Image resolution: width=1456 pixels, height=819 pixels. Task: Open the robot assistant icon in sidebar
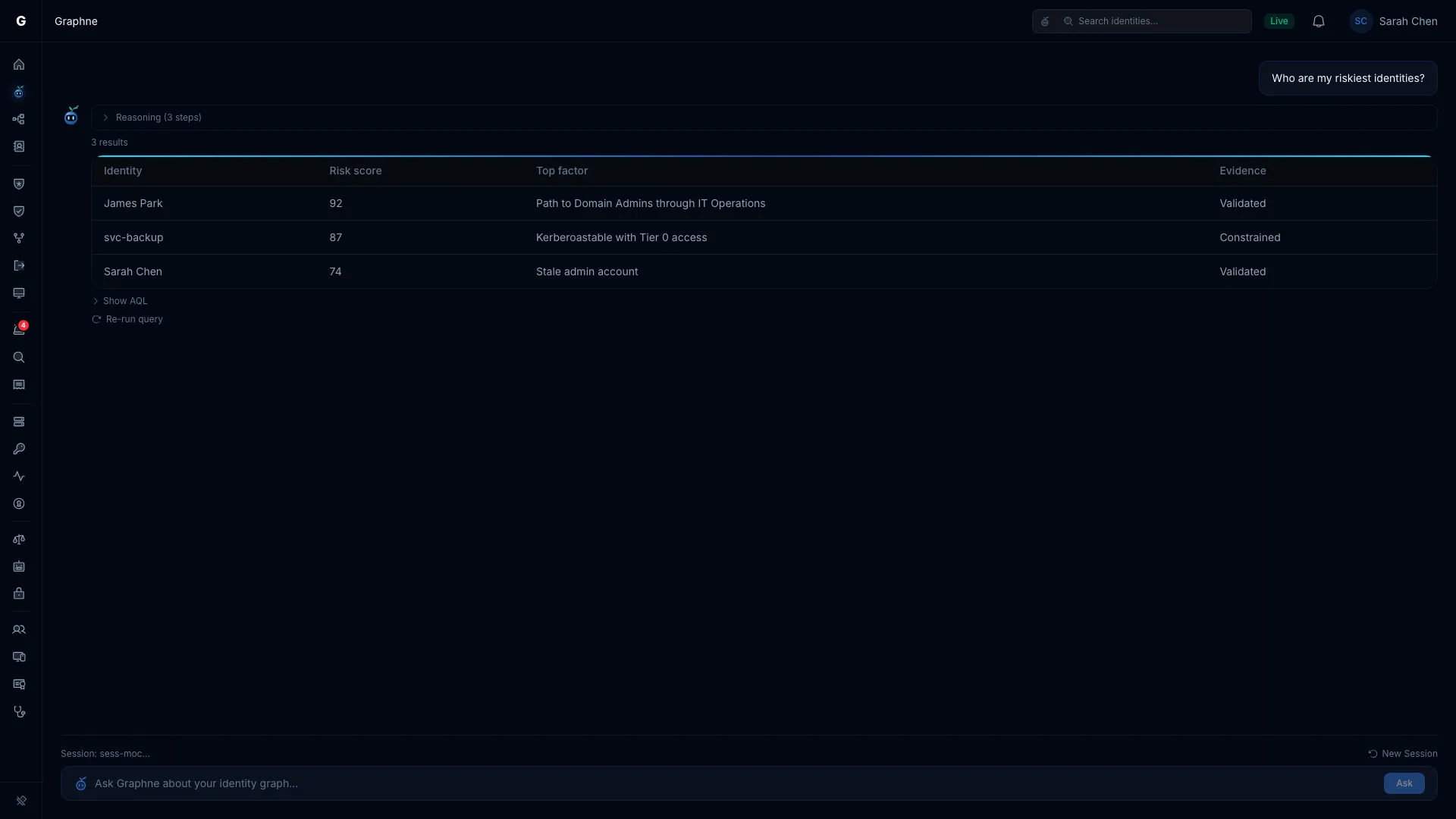(19, 92)
